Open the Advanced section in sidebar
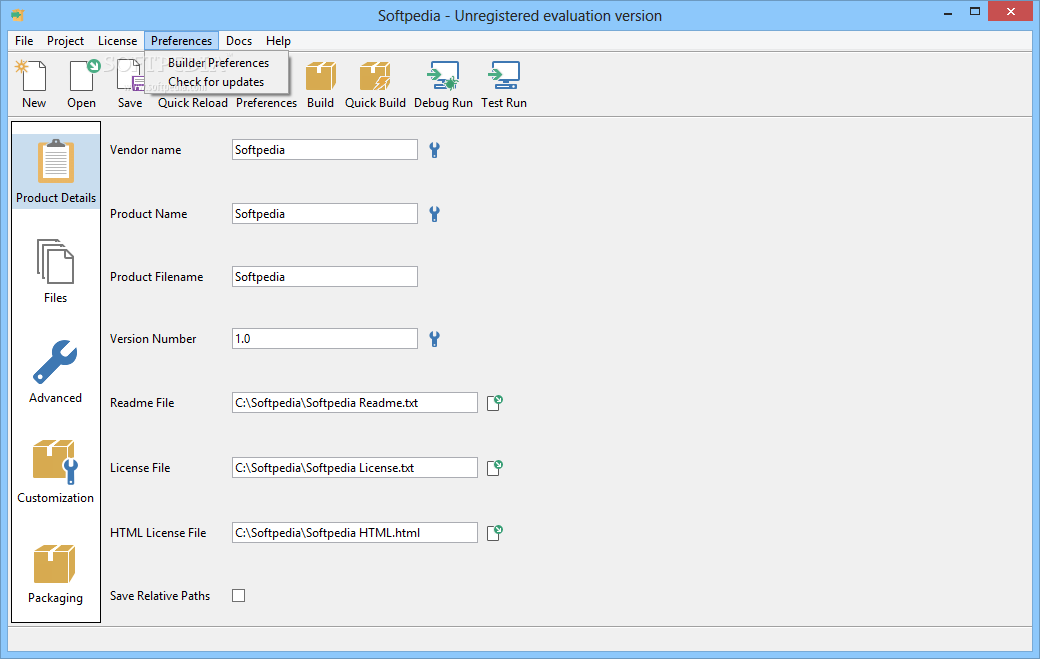1040x659 pixels. pos(56,371)
